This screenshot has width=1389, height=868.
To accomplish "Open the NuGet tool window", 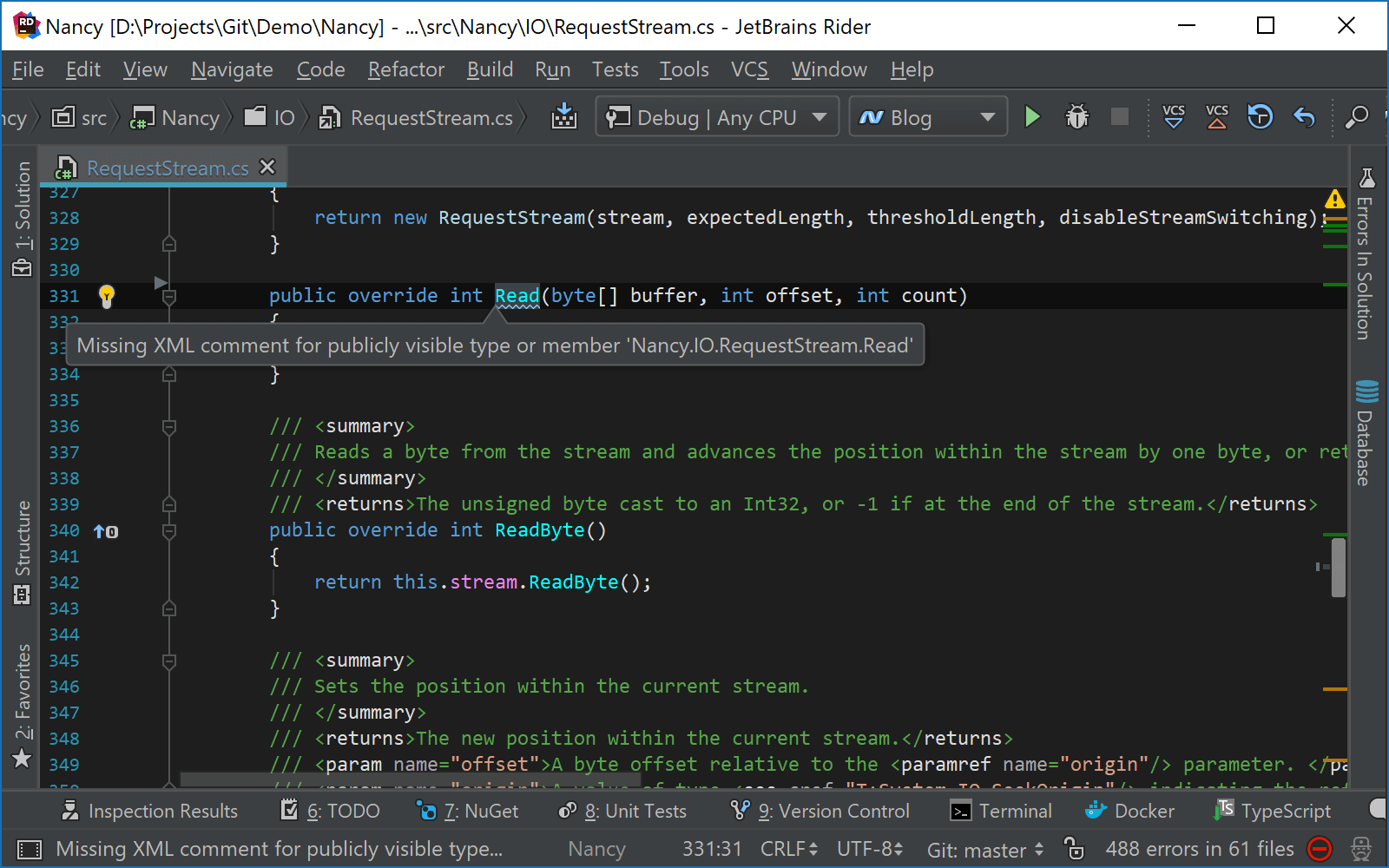I will pos(468,811).
